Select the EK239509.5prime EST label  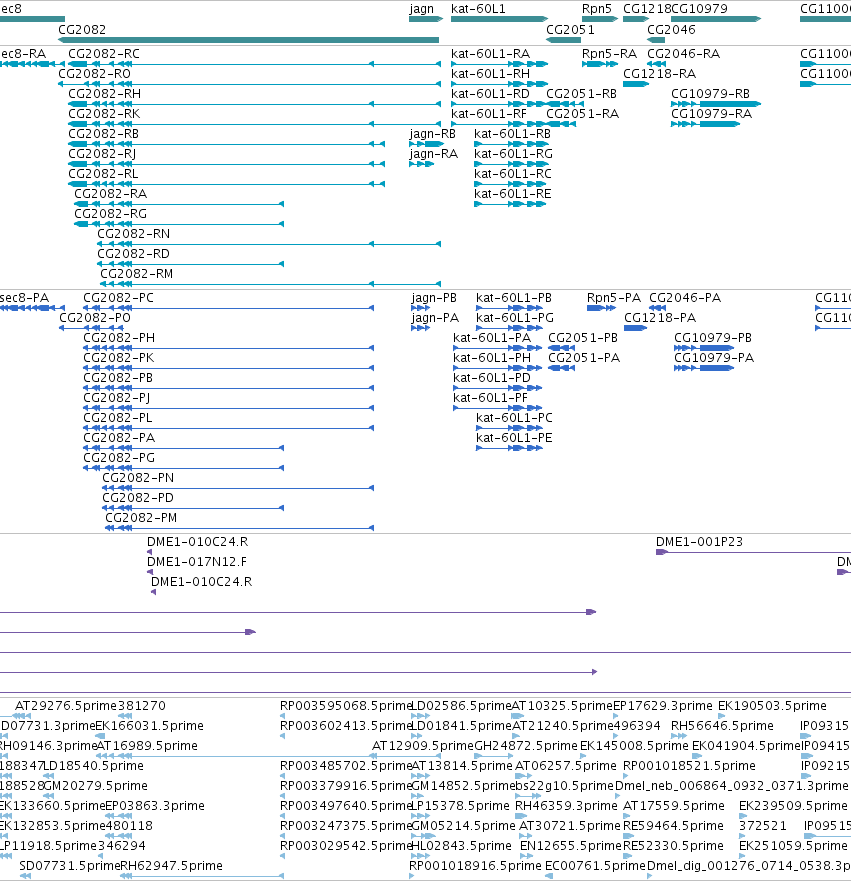[x=793, y=806]
